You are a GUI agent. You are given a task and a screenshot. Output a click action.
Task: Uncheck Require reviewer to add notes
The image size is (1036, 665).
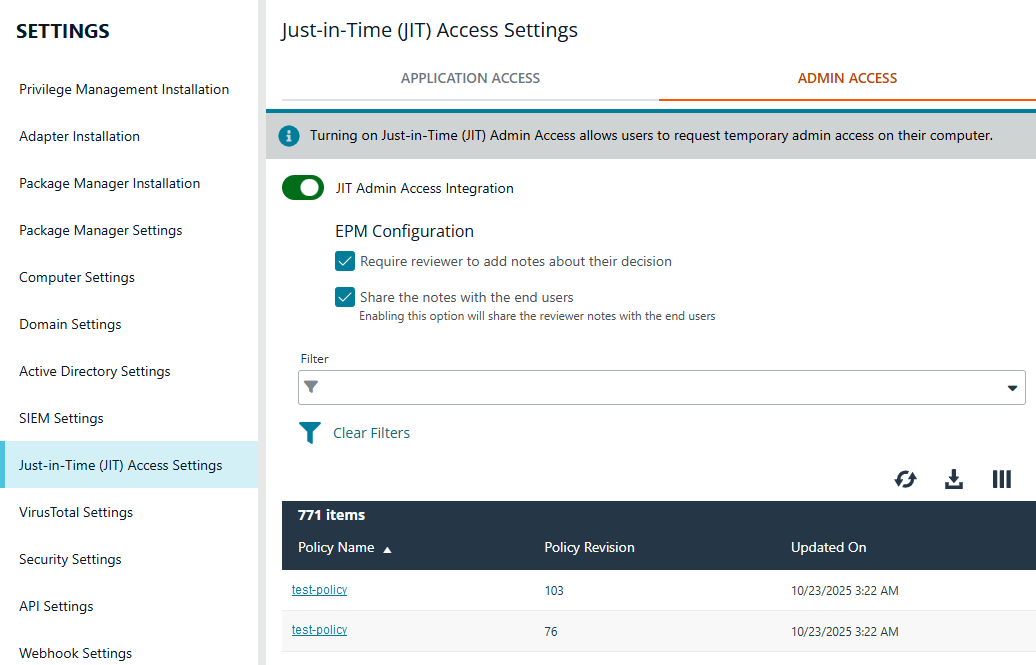tap(345, 261)
